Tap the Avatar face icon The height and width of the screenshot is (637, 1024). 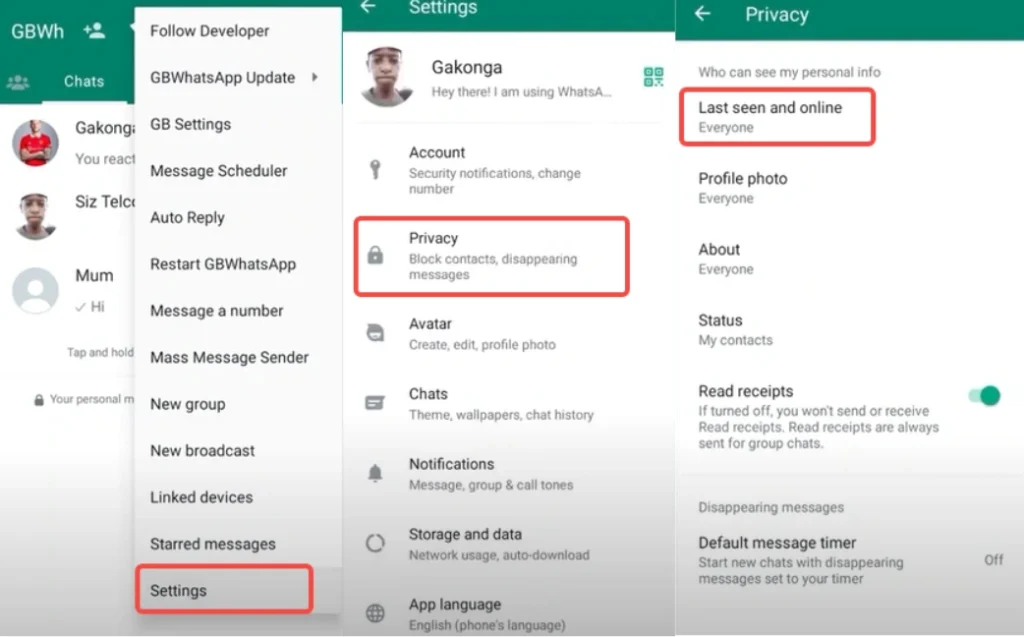(375, 333)
